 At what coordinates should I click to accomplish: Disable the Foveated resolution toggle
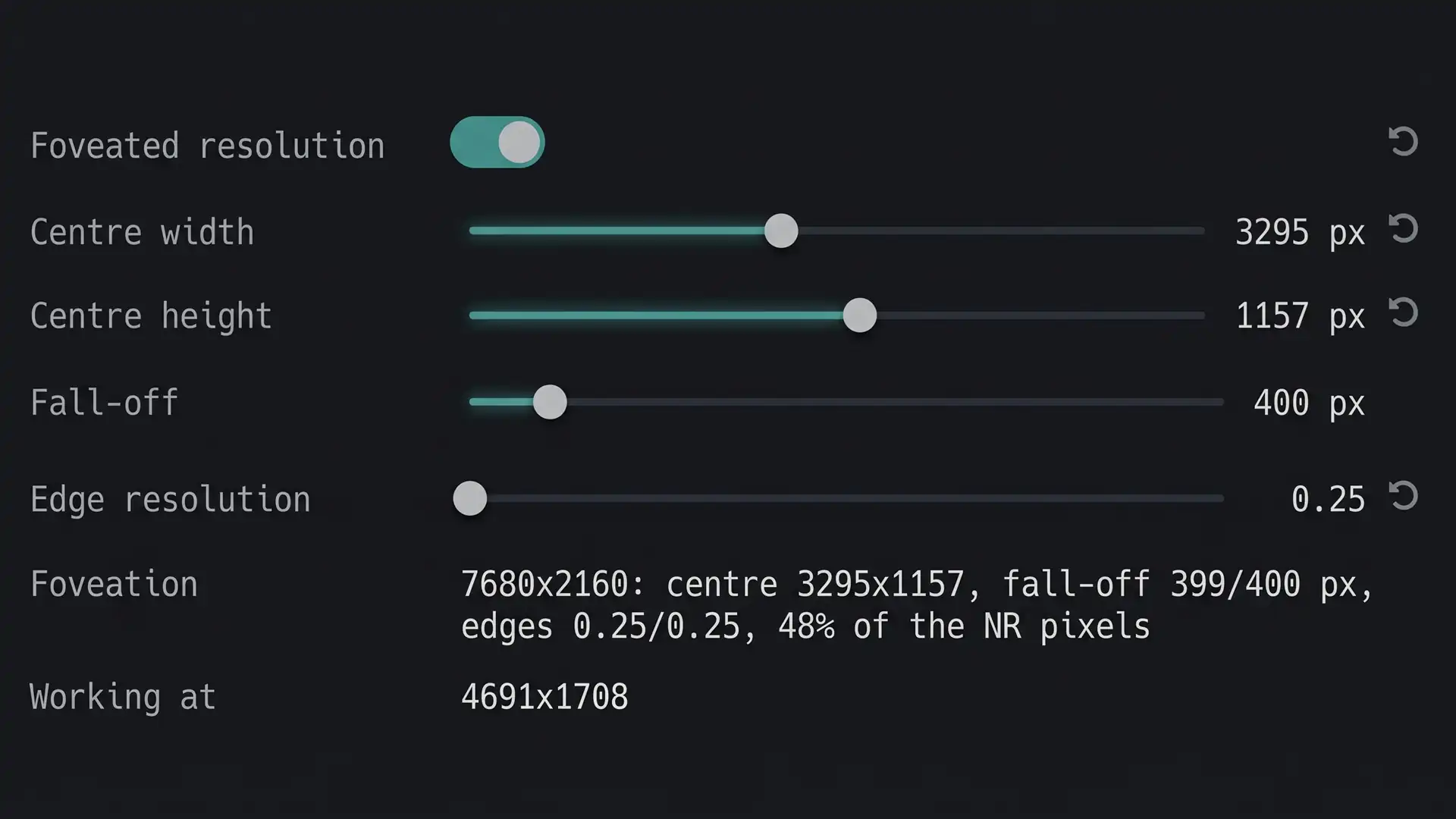[497, 143]
